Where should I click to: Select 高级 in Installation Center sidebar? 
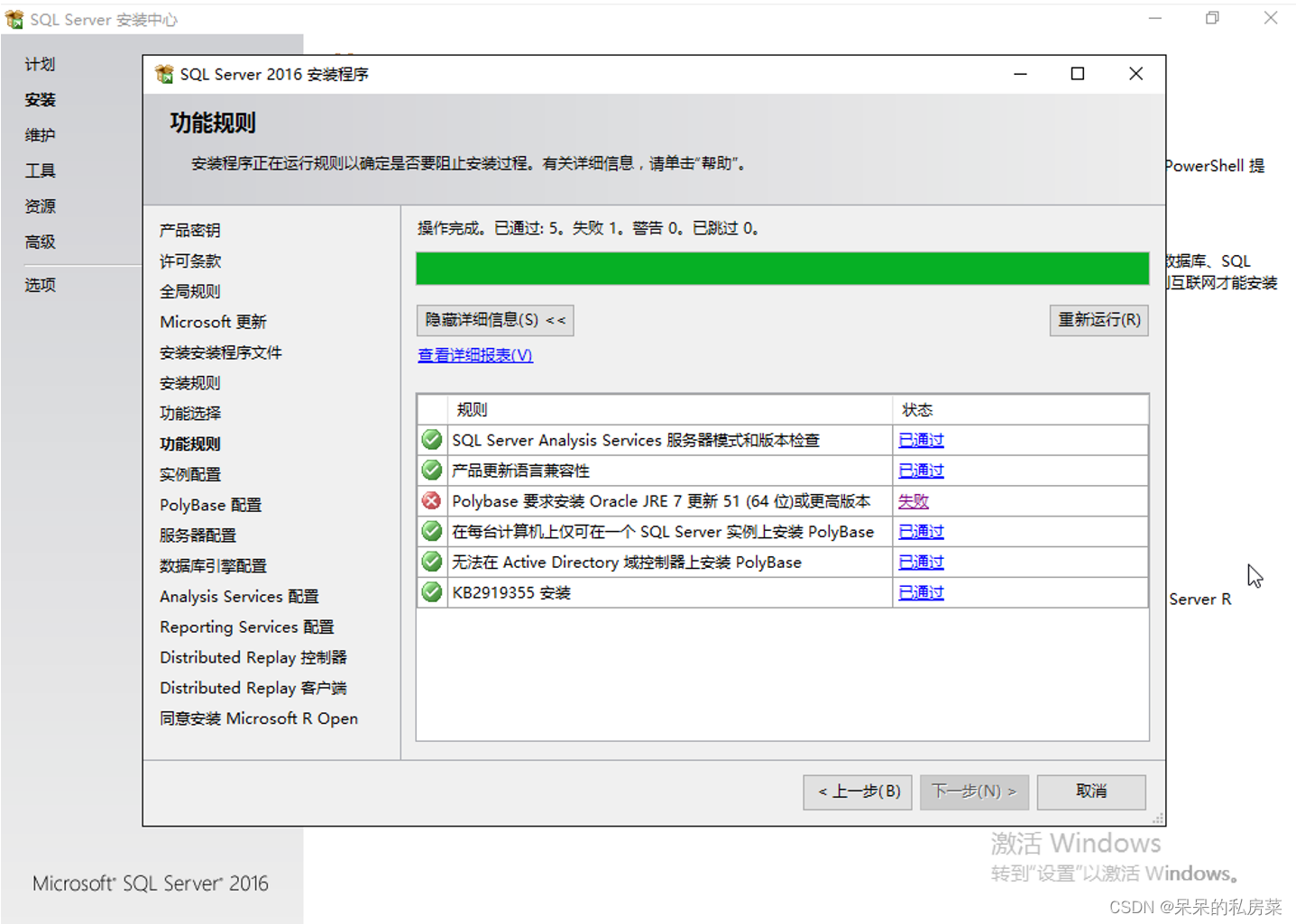pyautogui.click(x=40, y=242)
